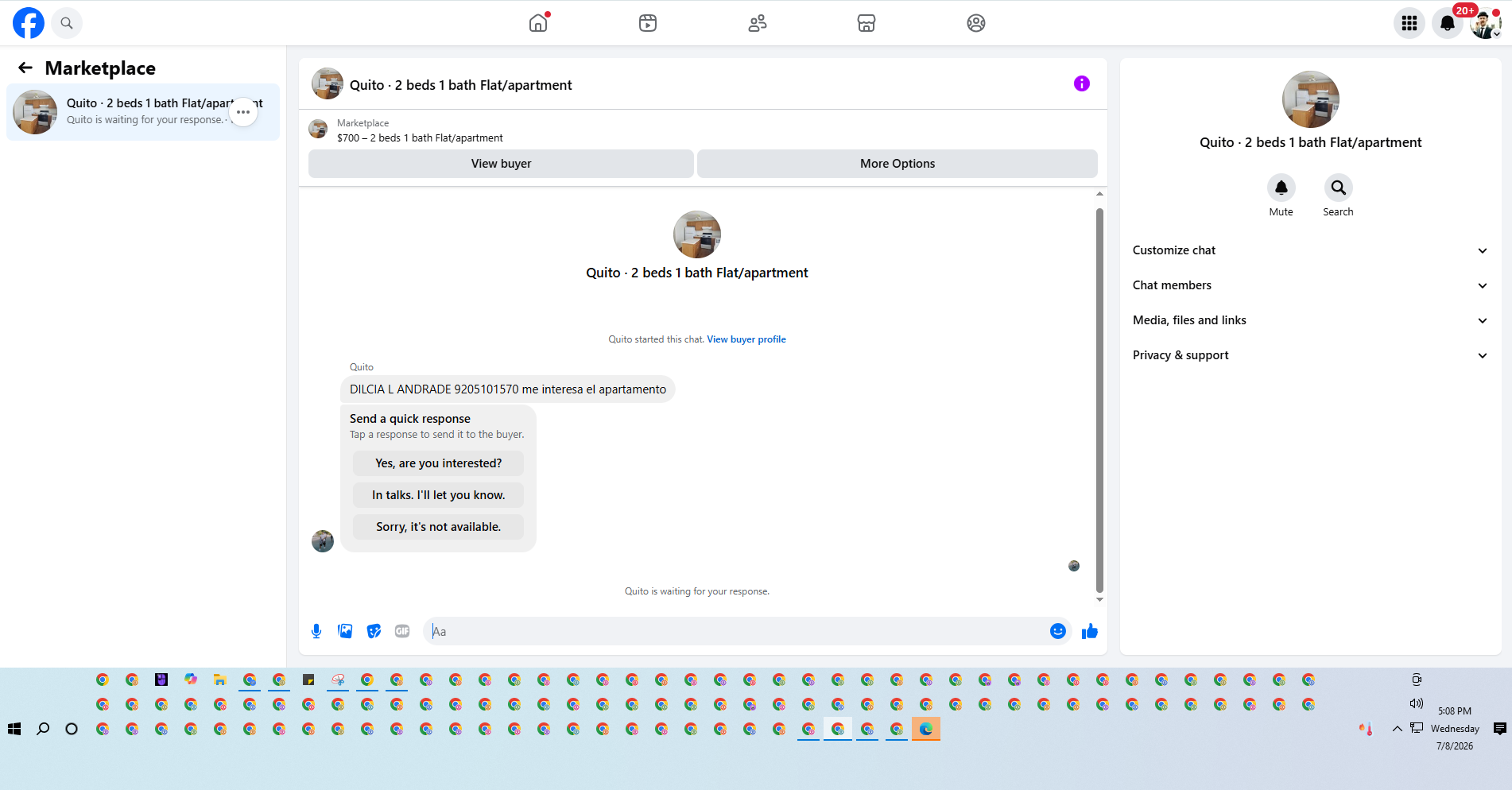Select the Quito flat/apartment conversation
1512x790 pixels.
point(143,112)
